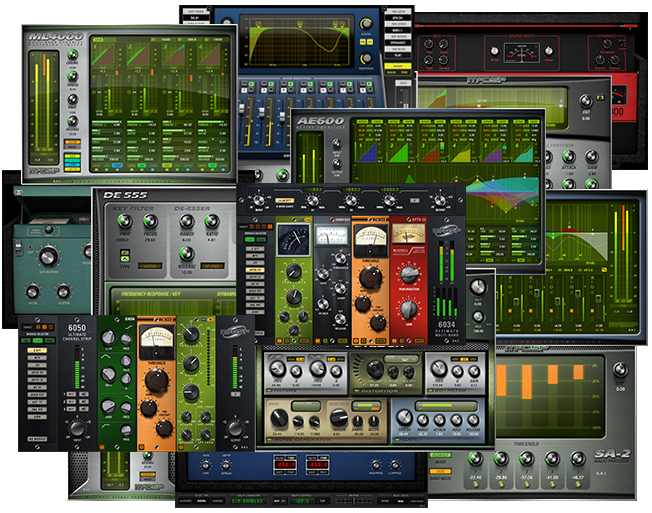Bypass the 6034 black module
Screen dimensions: 652x513
tap(318, 341)
